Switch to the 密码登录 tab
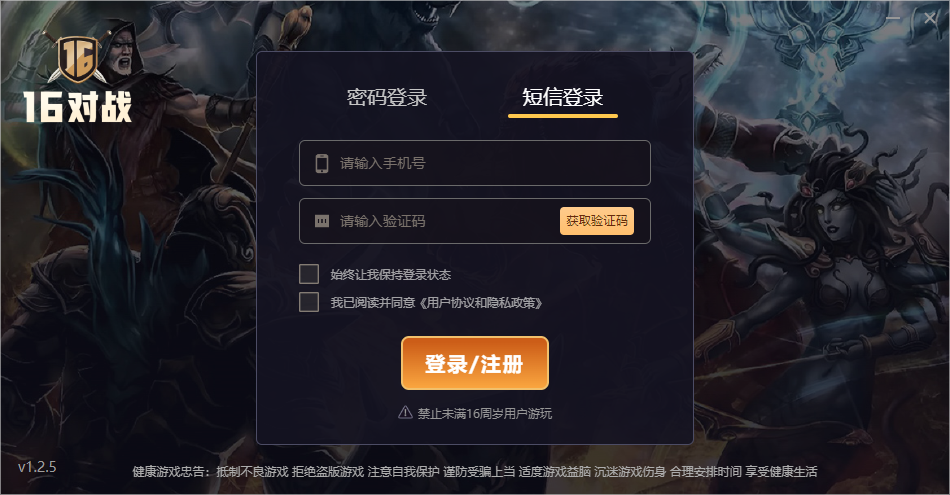Image resolution: width=950 pixels, height=495 pixels. click(387, 97)
